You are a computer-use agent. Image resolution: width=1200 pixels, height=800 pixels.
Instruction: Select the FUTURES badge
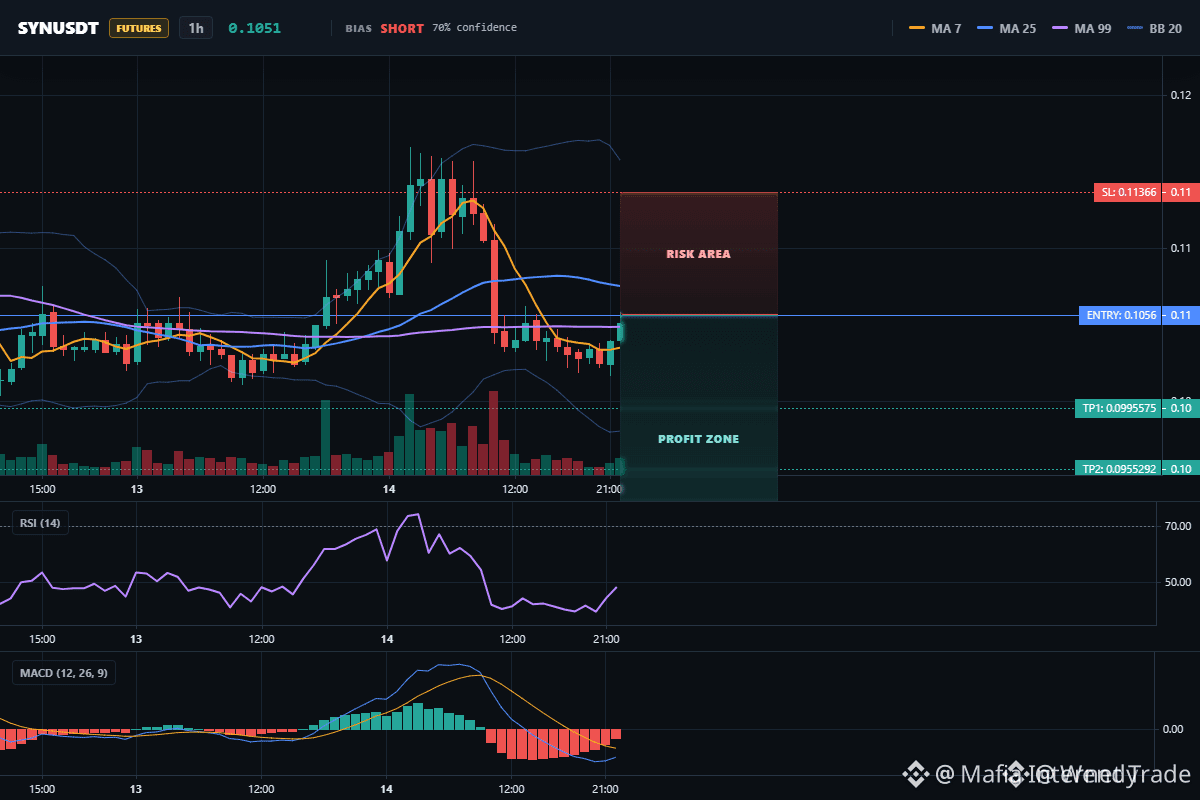(139, 28)
